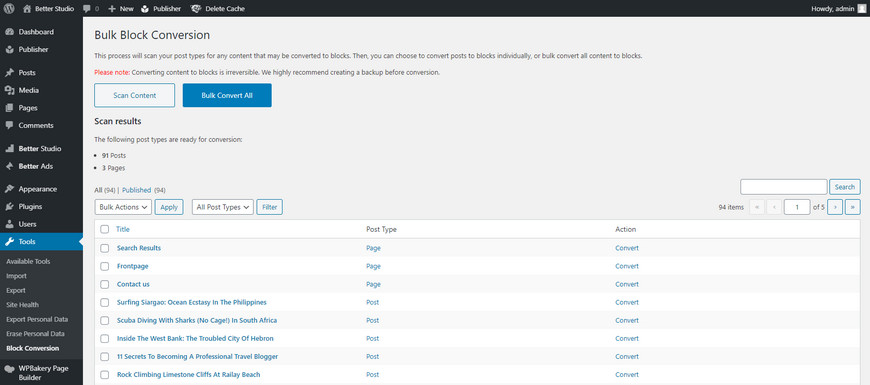Open Site Health under Tools menu
Screen dimensions: 870x385
coord(22,305)
